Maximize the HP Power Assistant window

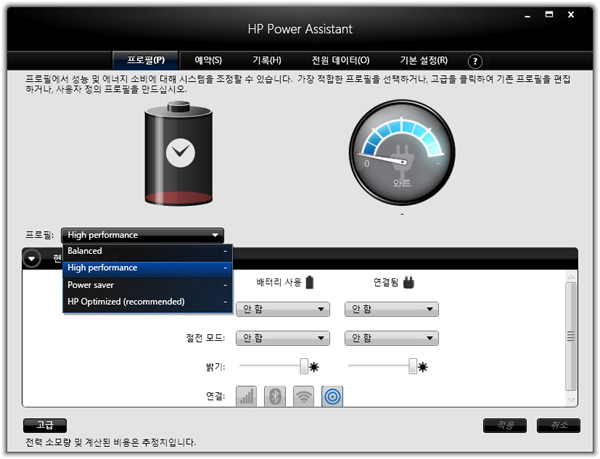(x=549, y=15)
